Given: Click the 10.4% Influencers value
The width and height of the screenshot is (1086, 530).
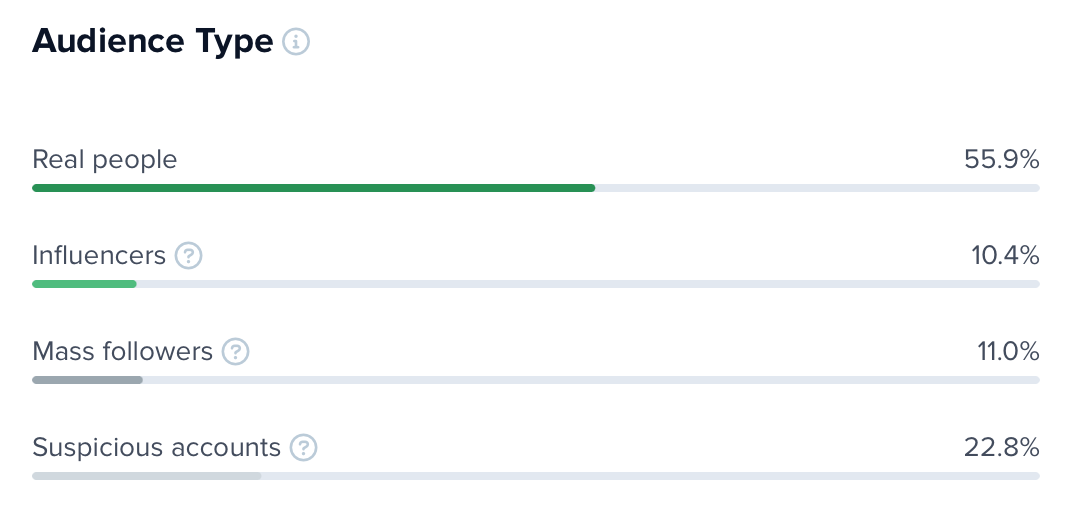Looking at the screenshot, I should [1005, 256].
